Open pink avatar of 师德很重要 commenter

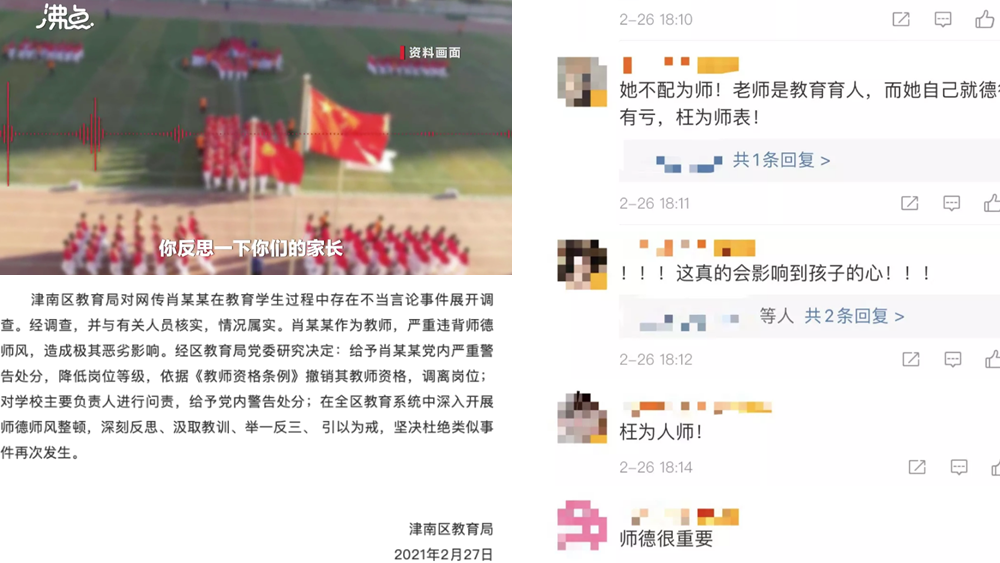[x=582, y=525]
